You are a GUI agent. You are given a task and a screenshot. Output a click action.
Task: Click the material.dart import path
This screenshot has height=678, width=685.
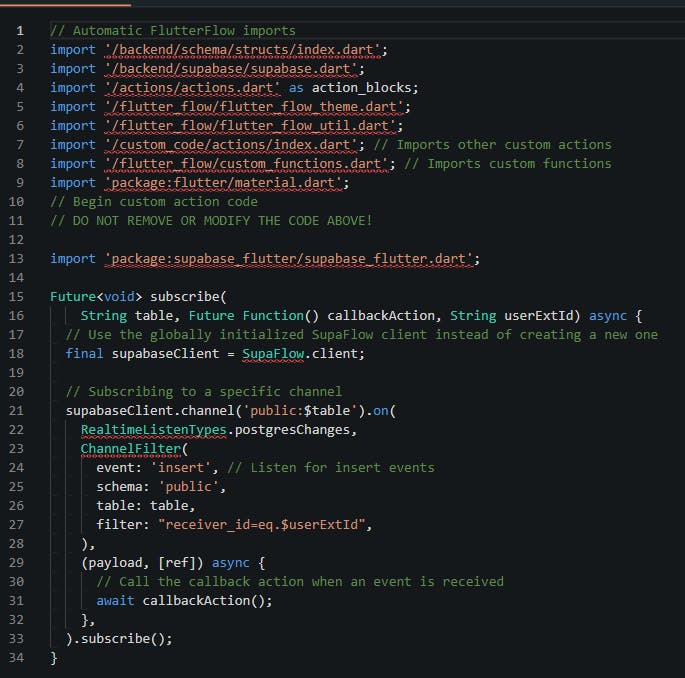[225, 182]
